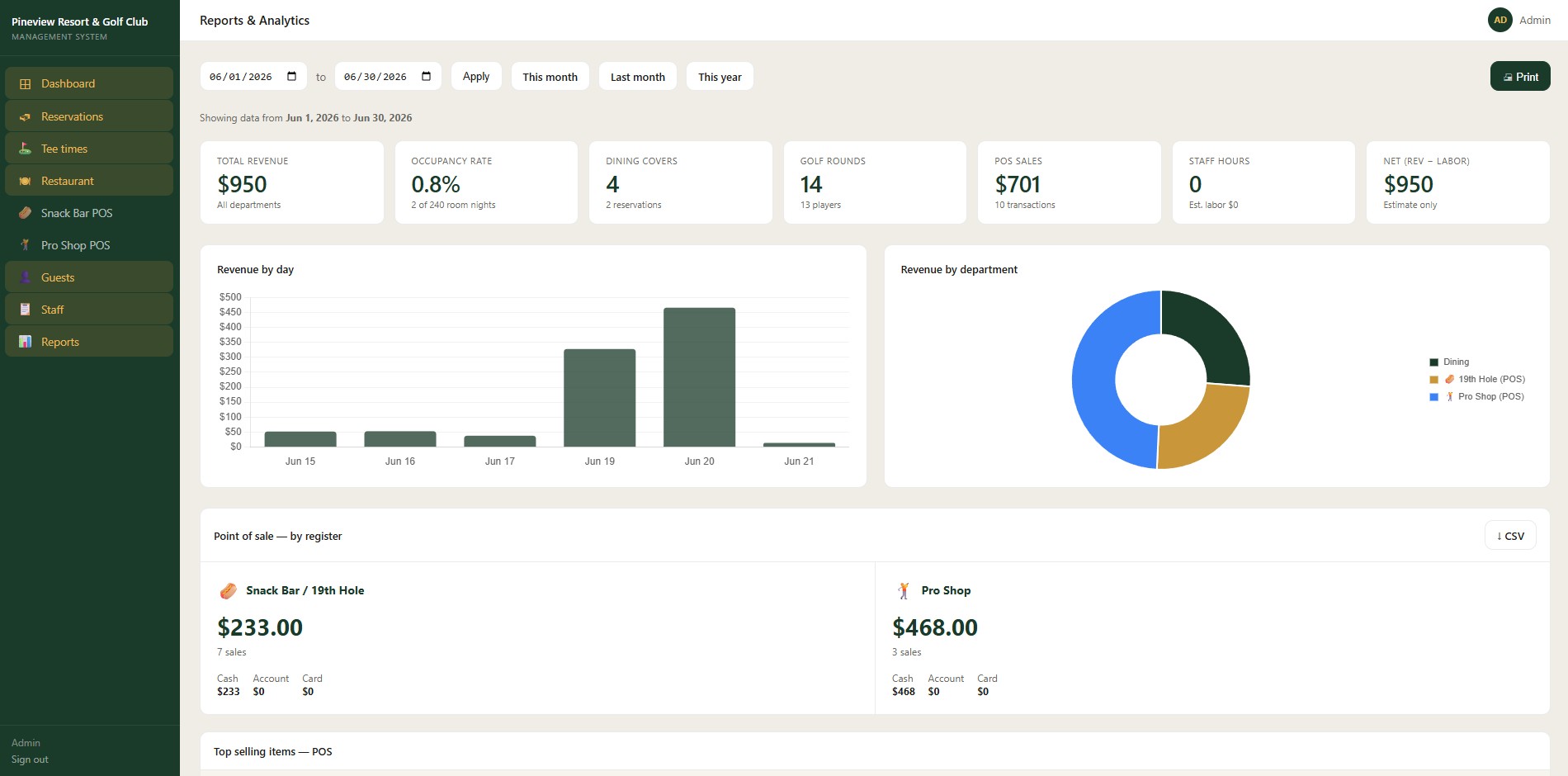Click the AD admin avatar
Image resolution: width=1568 pixels, height=776 pixels.
pyautogui.click(x=1500, y=20)
